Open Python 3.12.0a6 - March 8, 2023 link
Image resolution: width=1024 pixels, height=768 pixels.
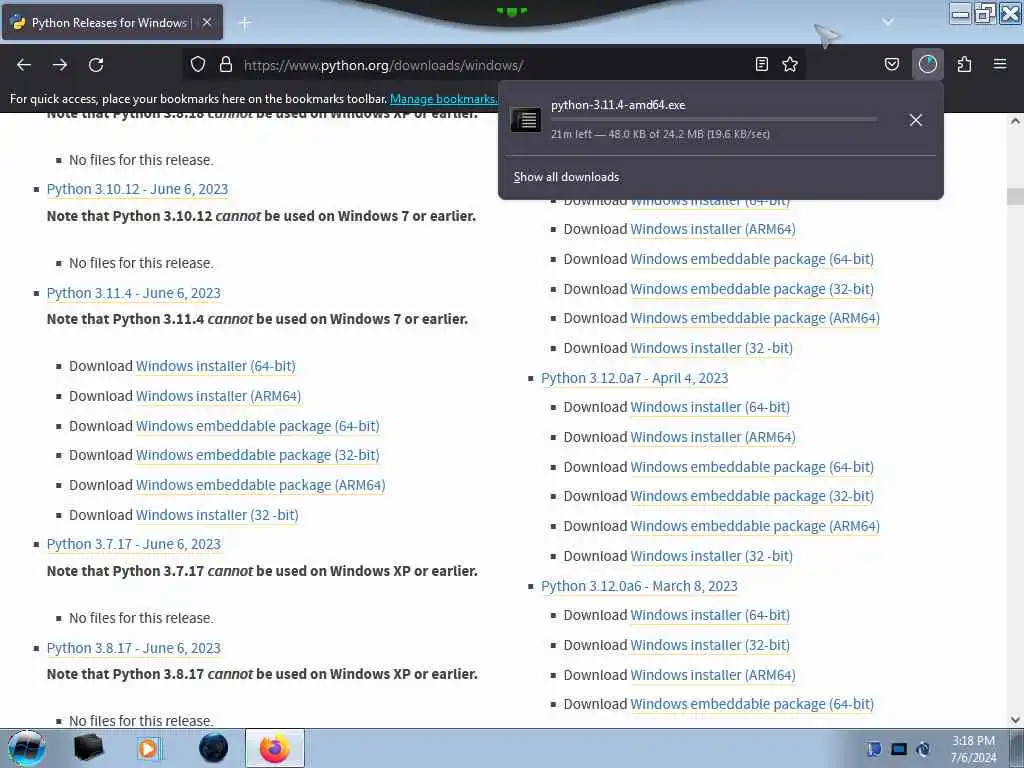(x=639, y=586)
